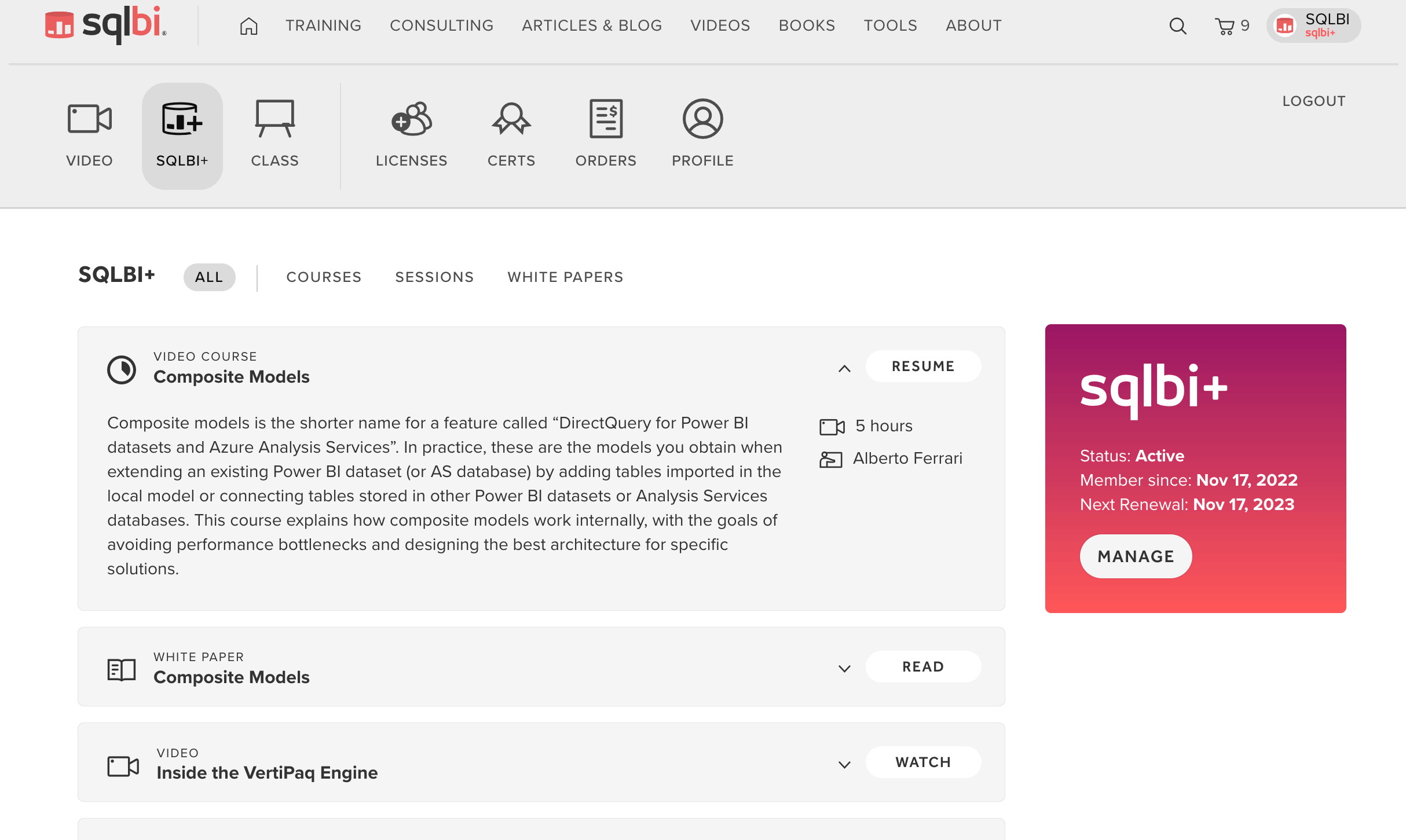Click the Next Renewal Nov 17, 2023 text
This screenshot has height=840, width=1406.
pos(1187,505)
